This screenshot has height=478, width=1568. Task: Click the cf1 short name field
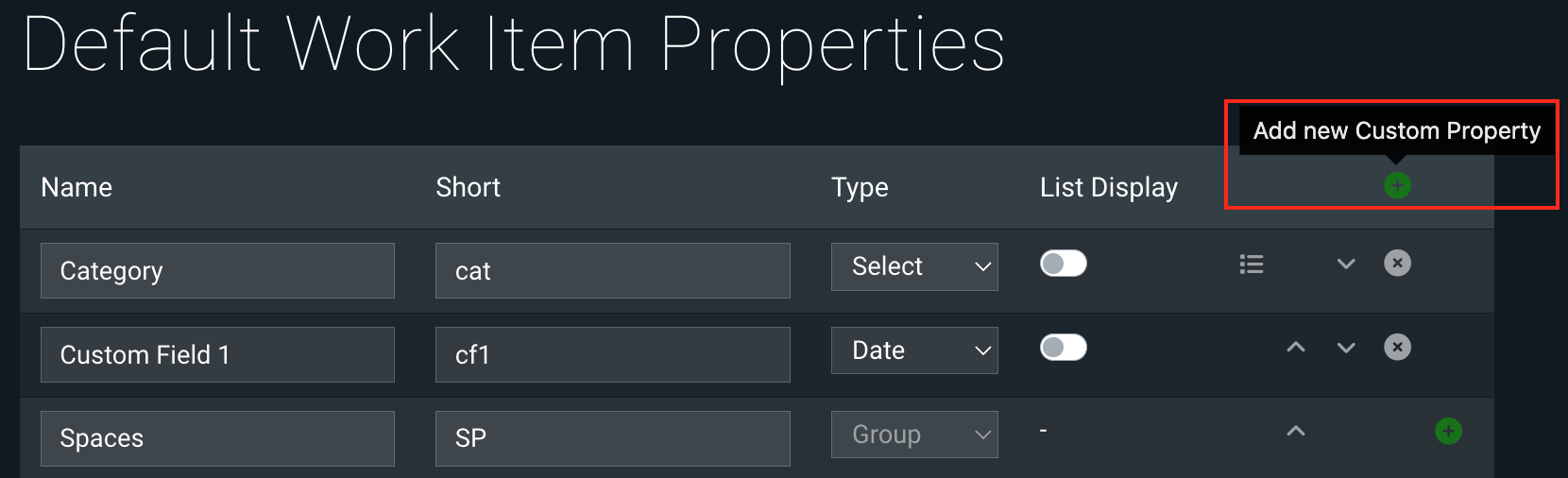point(612,355)
